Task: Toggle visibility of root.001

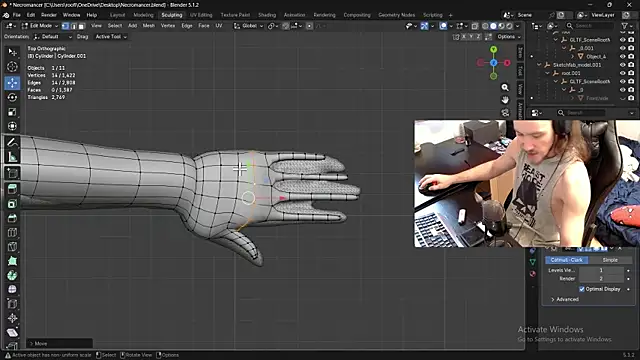Action: [x=622, y=73]
